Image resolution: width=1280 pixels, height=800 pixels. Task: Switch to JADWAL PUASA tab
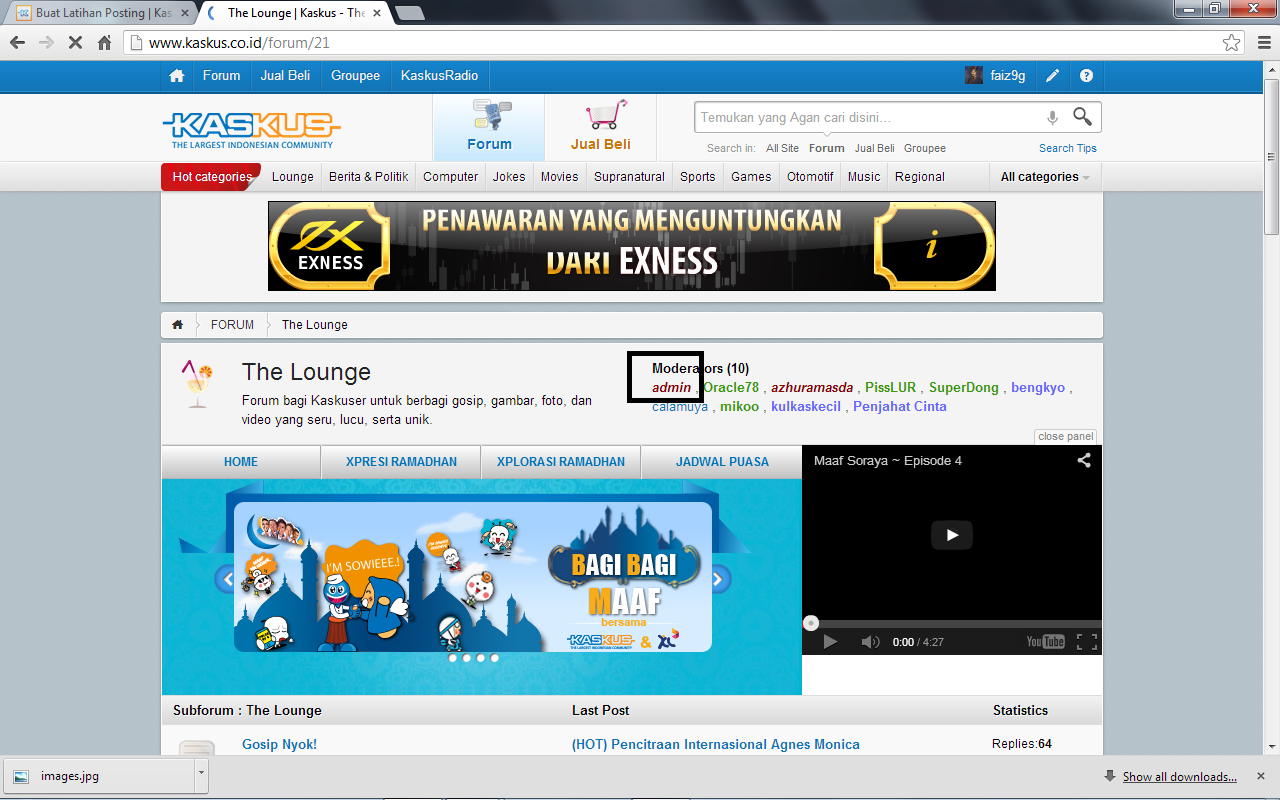point(722,462)
